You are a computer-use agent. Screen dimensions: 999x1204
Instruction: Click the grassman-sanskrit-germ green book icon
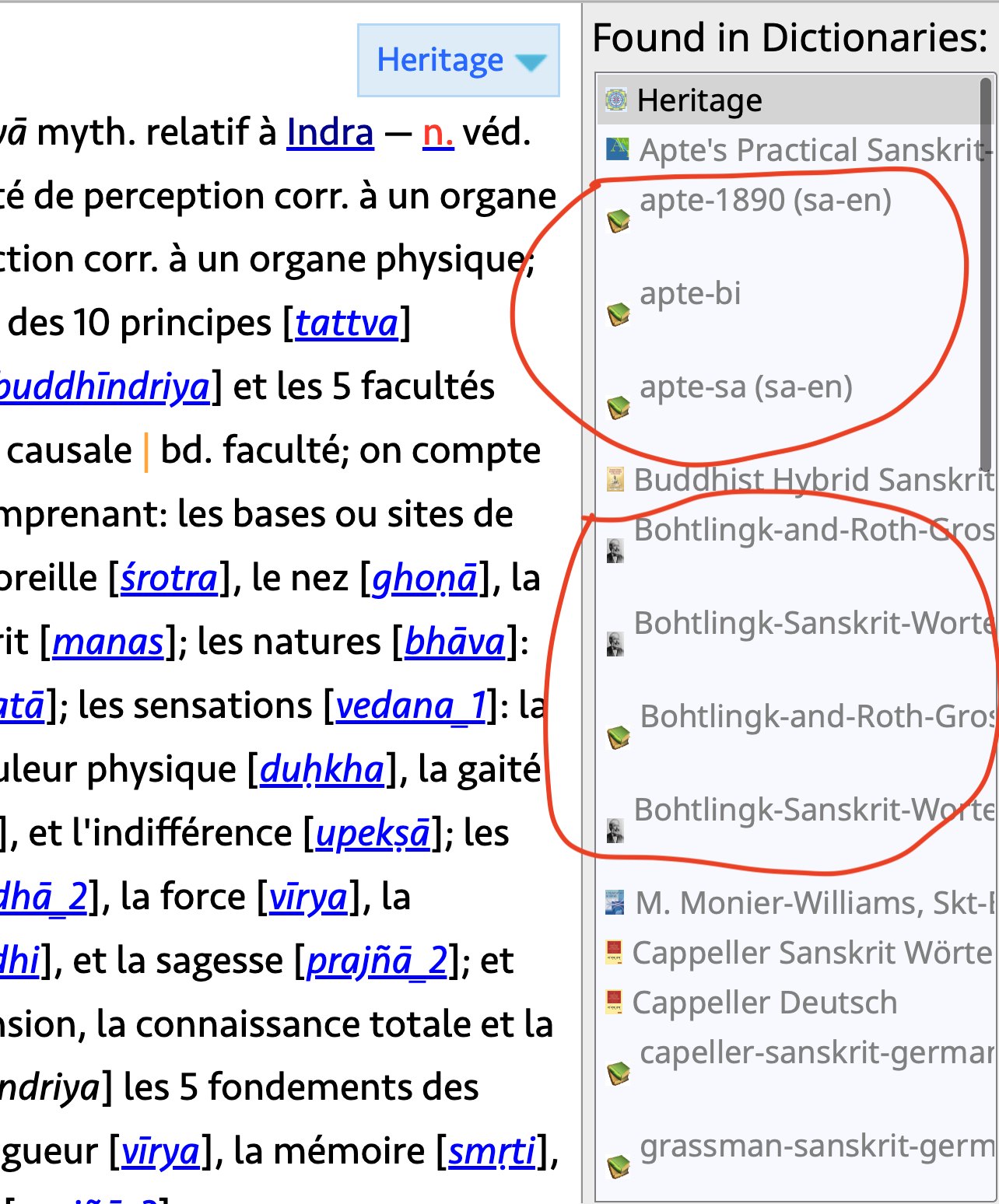pyautogui.click(x=619, y=1167)
